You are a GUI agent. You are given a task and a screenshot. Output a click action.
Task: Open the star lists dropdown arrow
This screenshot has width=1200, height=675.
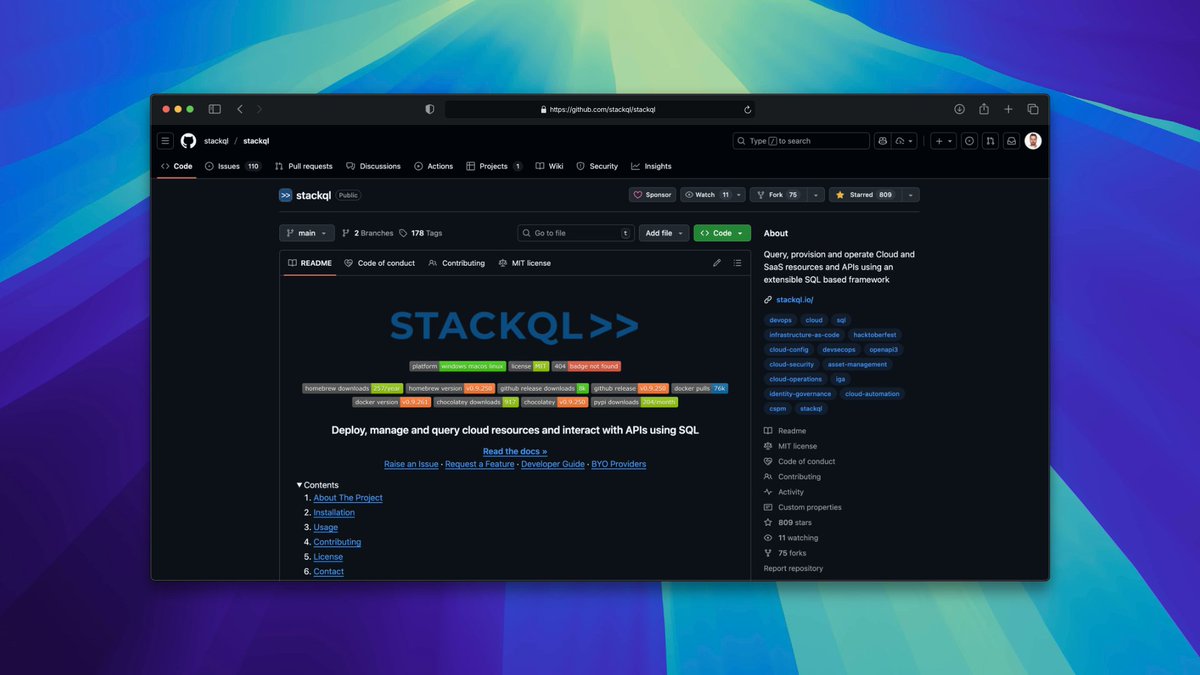point(910,195)
